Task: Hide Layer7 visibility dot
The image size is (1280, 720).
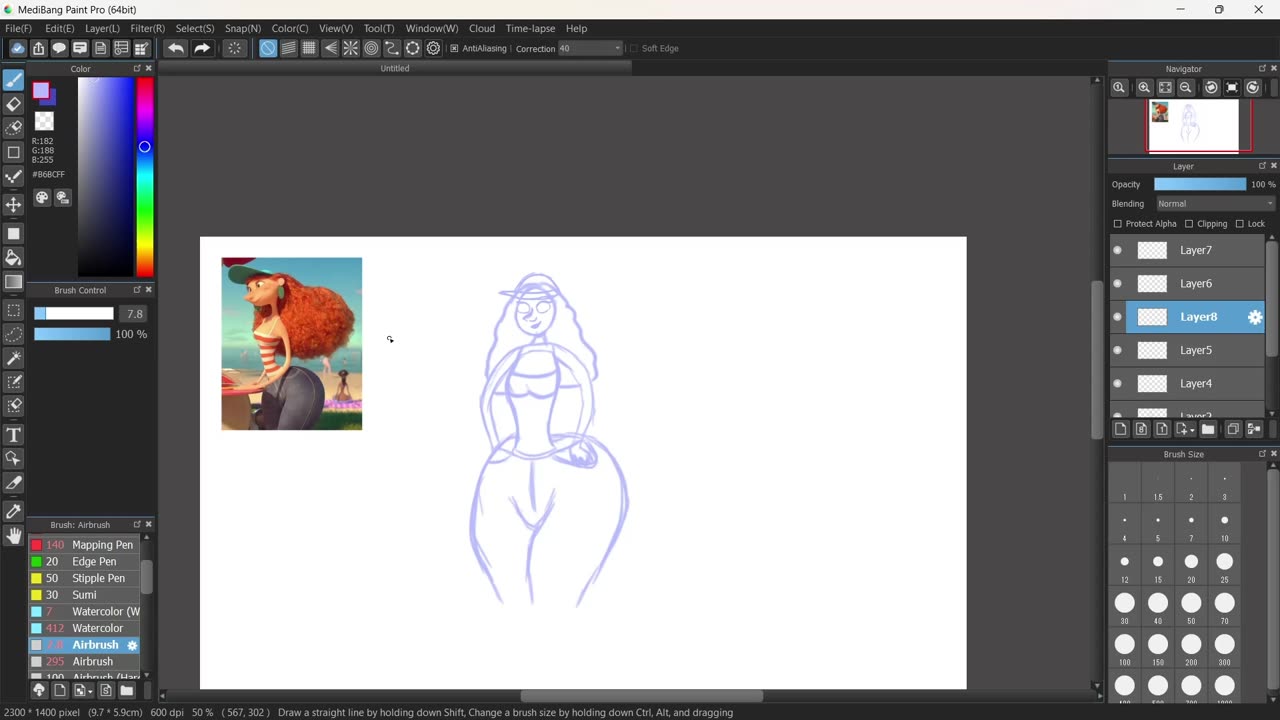Action: click(x=1118, y=251)
